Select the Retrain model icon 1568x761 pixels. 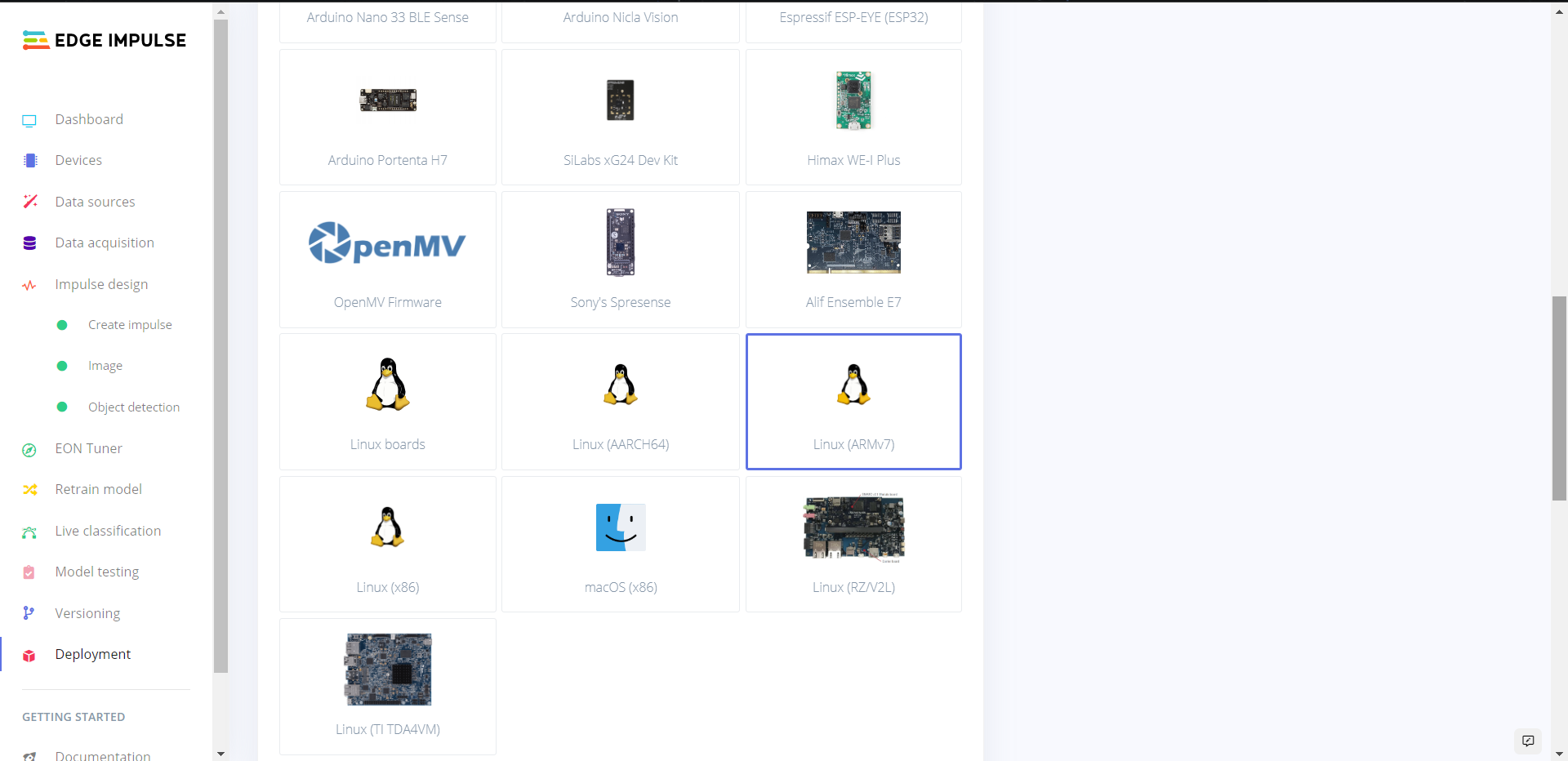[29, 489]
